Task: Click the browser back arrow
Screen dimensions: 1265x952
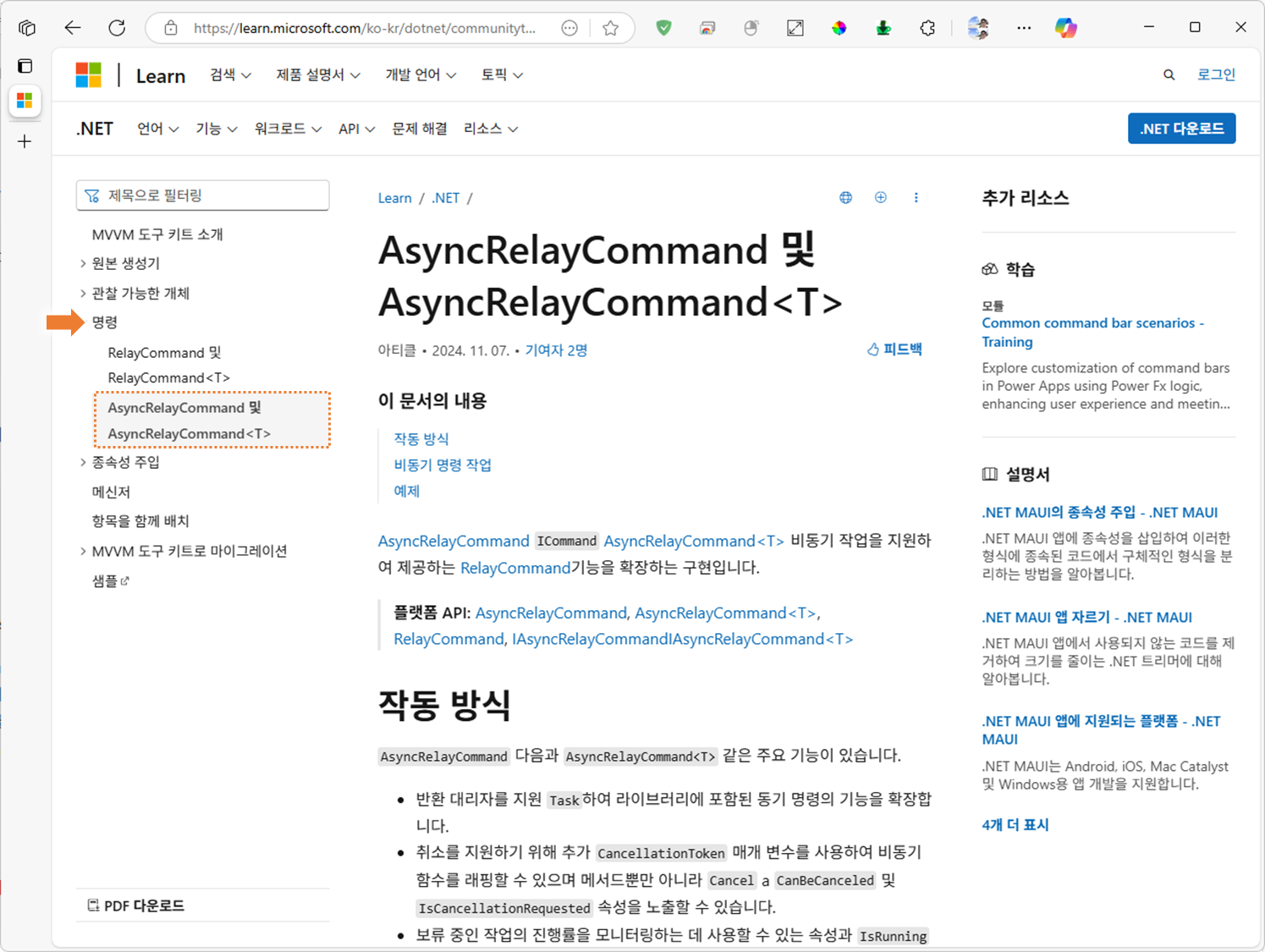Action: [73, 28]
